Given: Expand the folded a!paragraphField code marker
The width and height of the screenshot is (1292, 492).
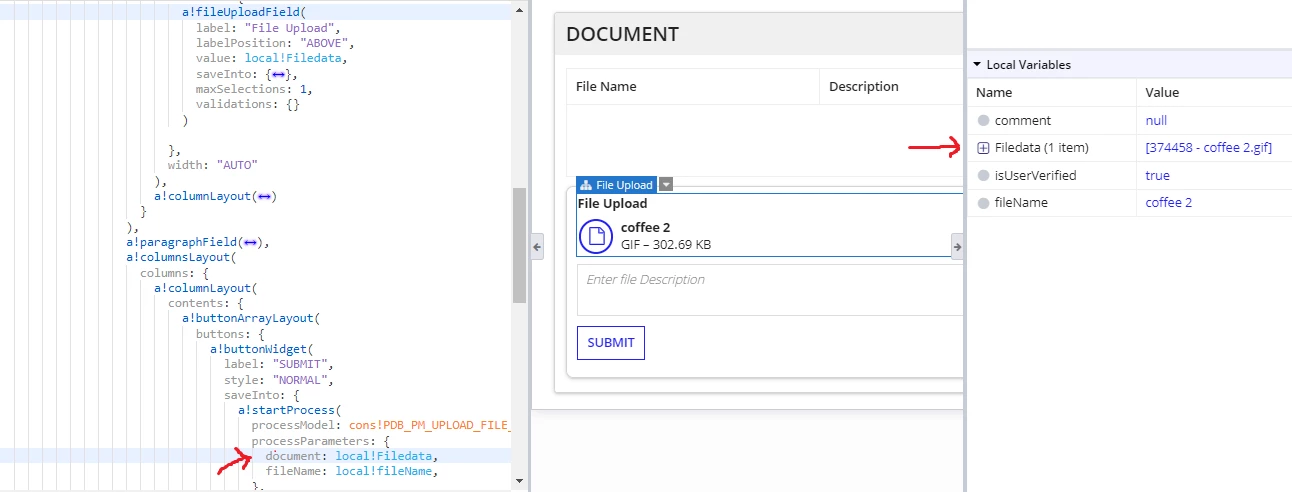Looking at the screenshot, I should pyautogui.click(x=251, y=242).
